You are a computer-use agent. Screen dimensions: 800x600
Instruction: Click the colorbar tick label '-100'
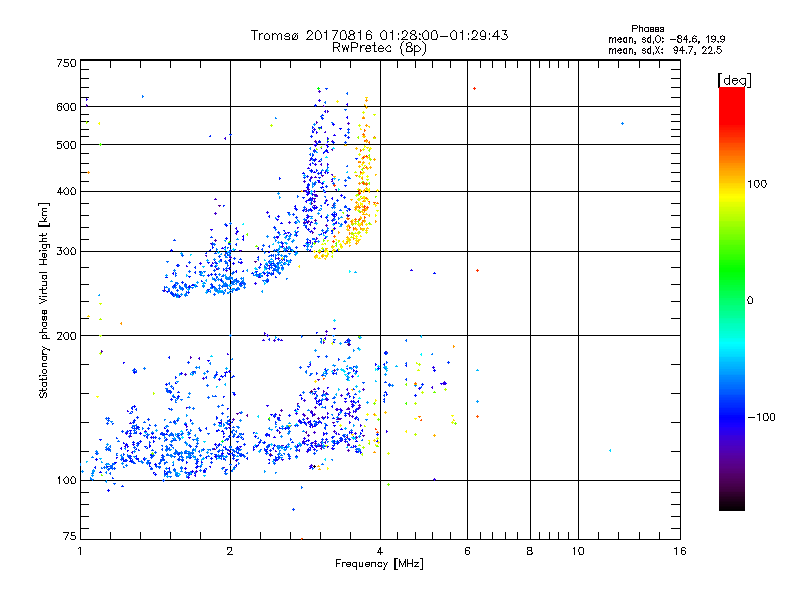[761, 417]
